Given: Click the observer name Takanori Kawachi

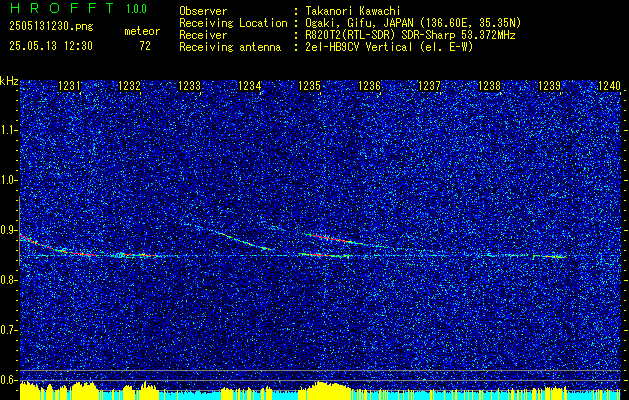Looking at the screenshot, I should [x=353, y=11].
